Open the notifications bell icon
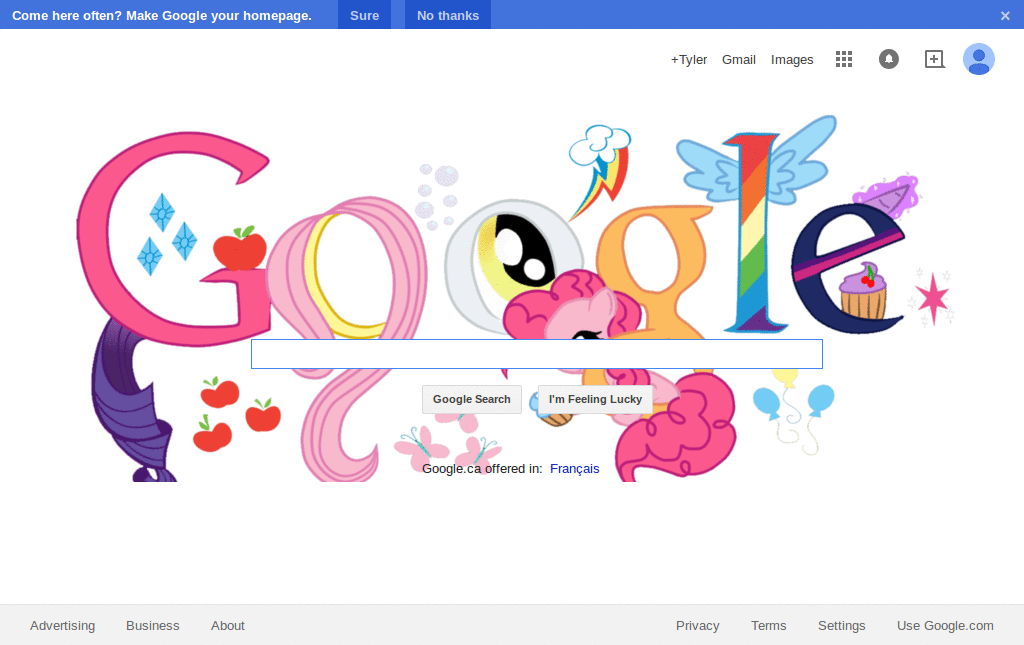 click(889, 59)
